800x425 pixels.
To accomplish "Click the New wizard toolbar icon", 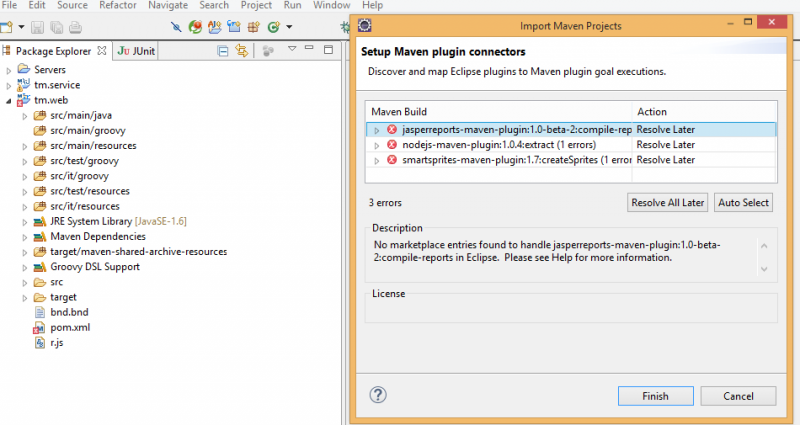I will pyautogui.click(x=7, y=27).
